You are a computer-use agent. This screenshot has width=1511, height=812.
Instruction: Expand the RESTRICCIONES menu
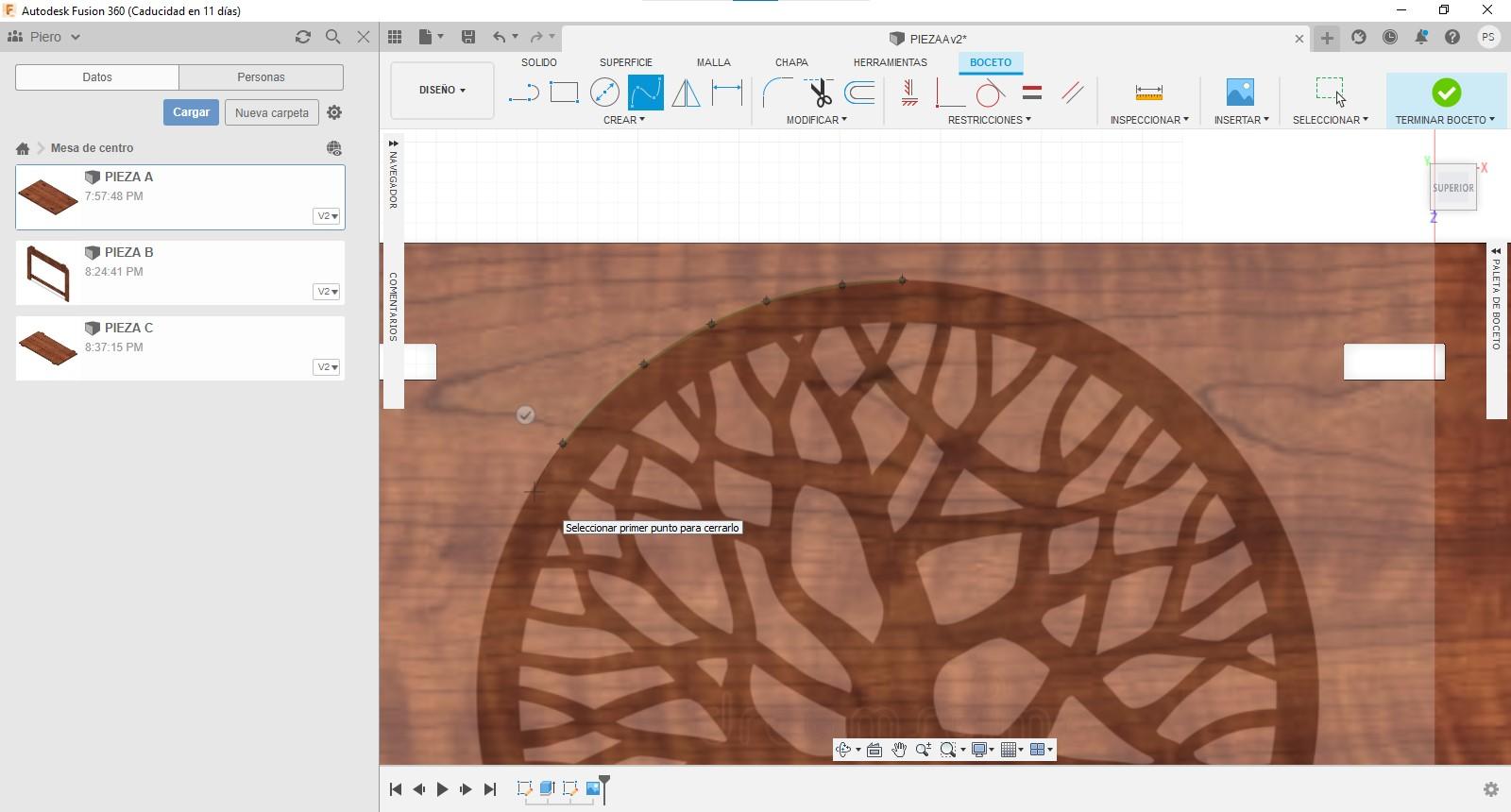[990, 120]
